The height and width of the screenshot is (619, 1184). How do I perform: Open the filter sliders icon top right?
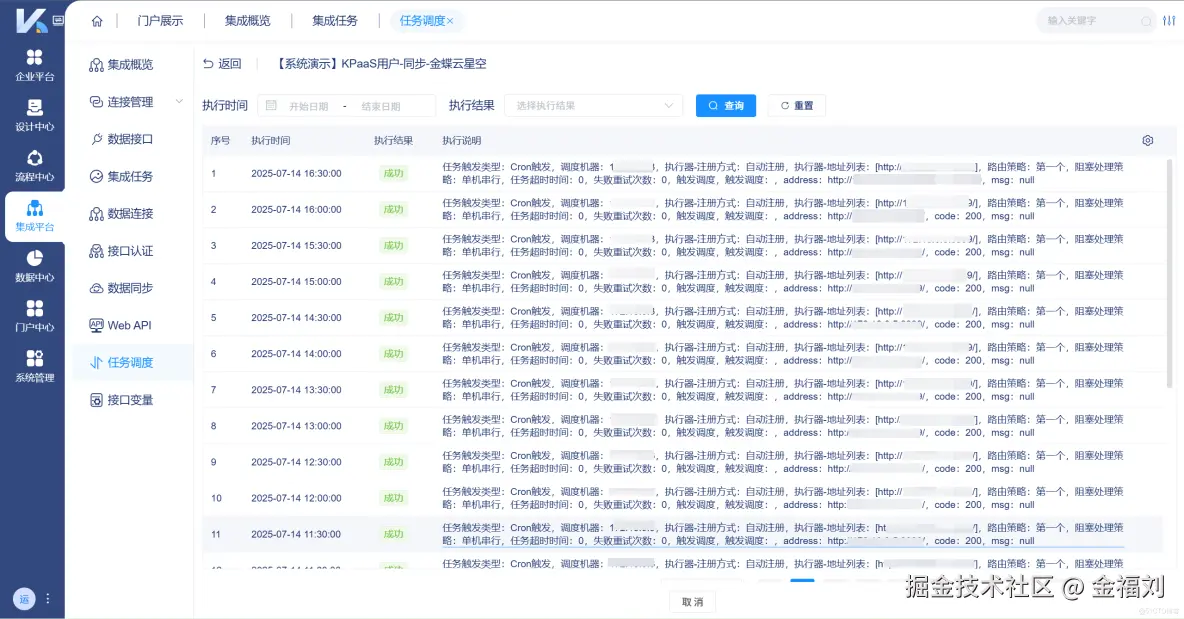(x=1169, y=21)
